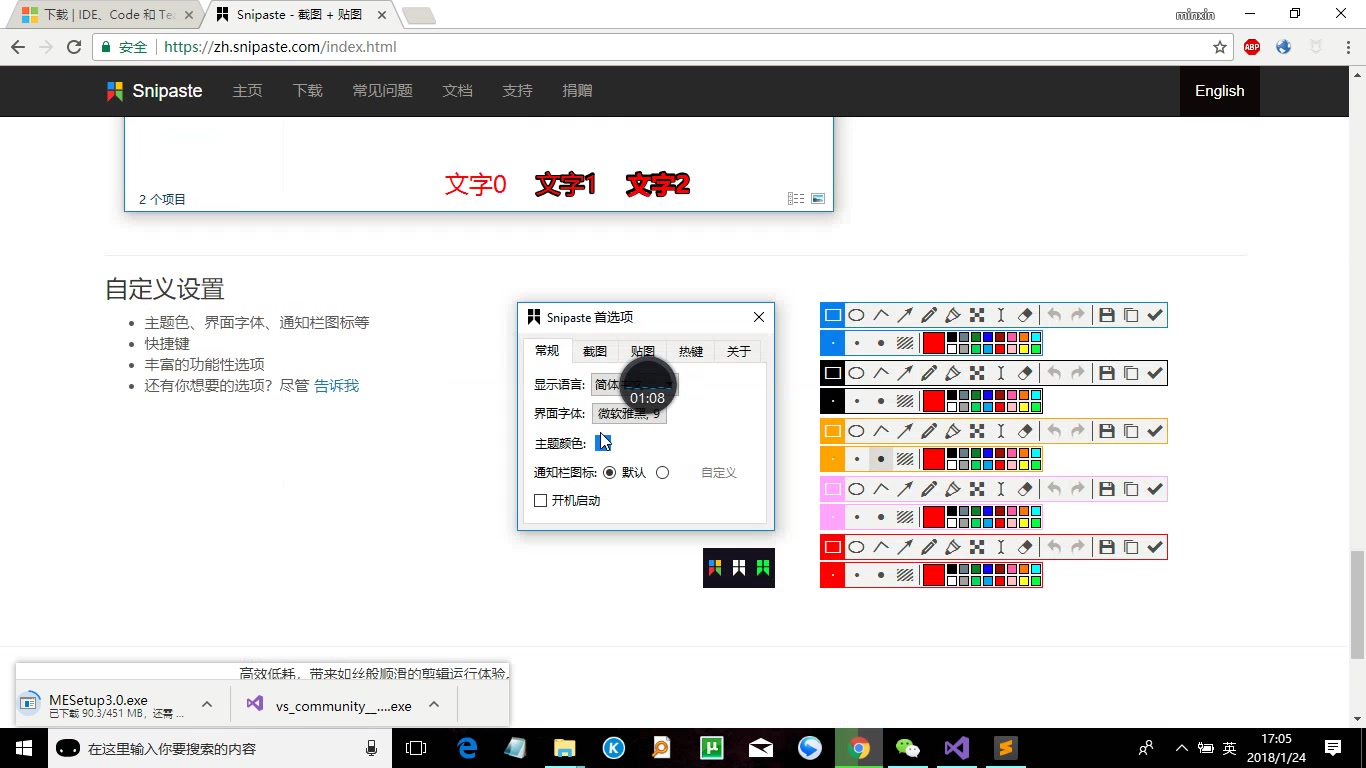Viewport: 1366px width, 768px height.
Task: Select the ellipse tool in the blue toolbar
Action: (x=856, y=315)
